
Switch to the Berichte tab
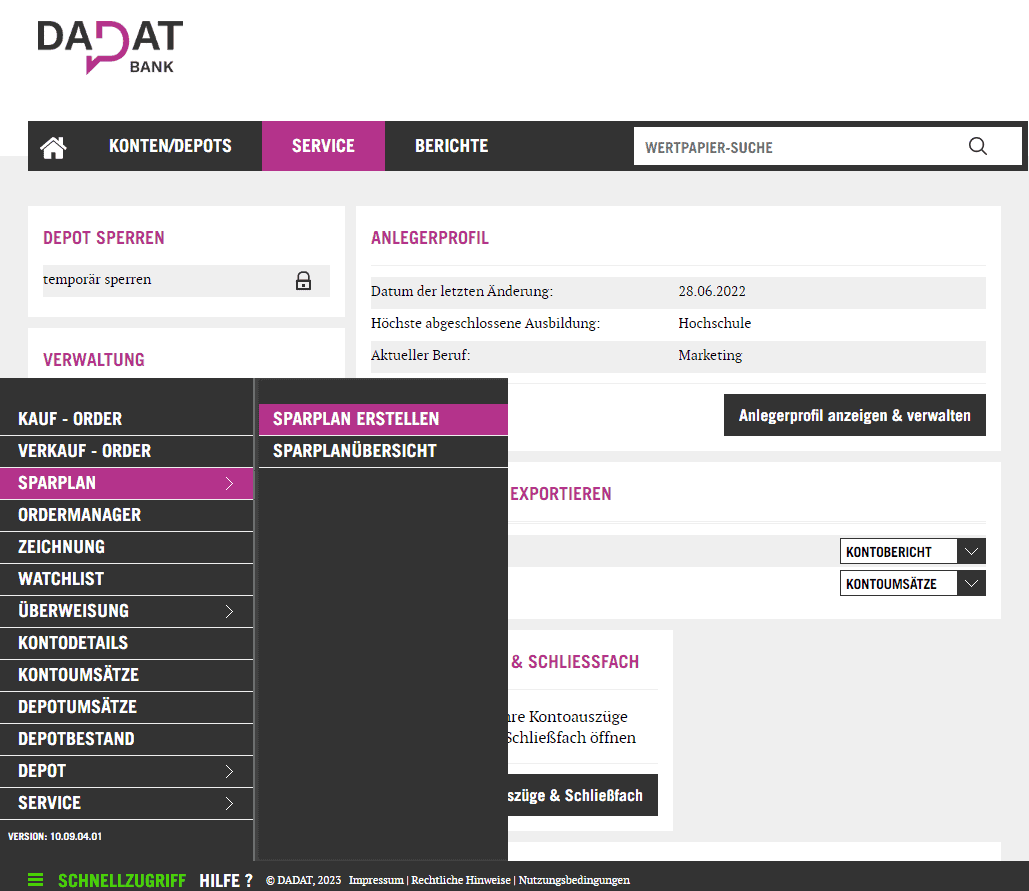[x=451, y=146]
